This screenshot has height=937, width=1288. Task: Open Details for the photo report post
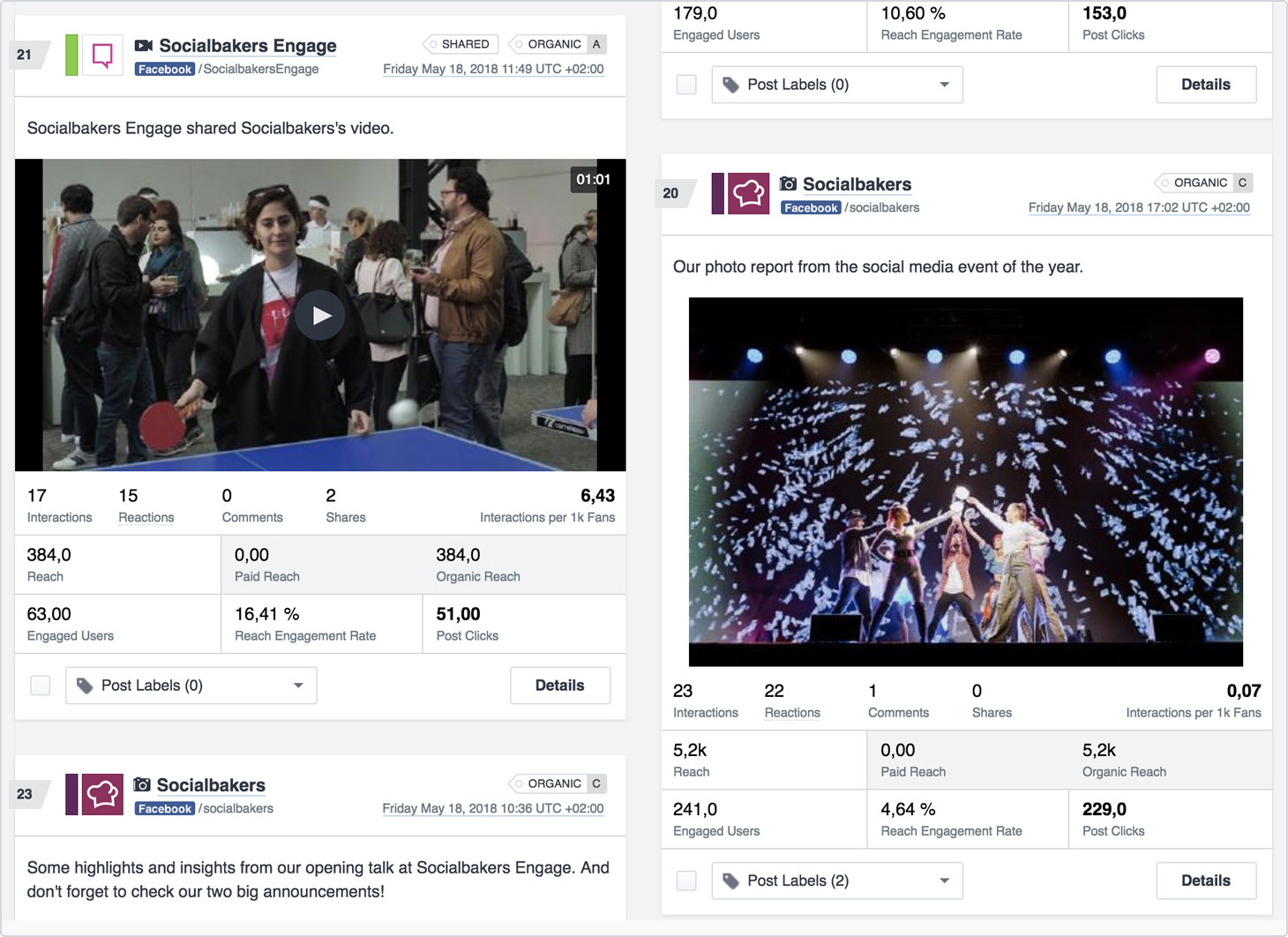pyautogui.click(x=1206, y=881)
